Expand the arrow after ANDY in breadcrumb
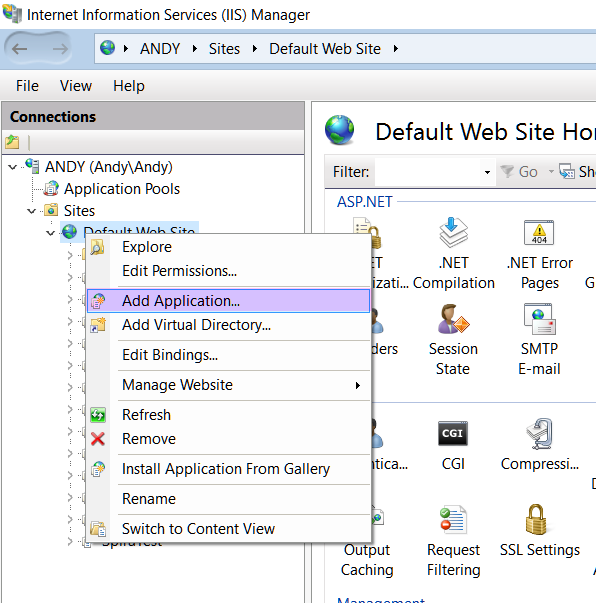 click(x=195, y=48)
